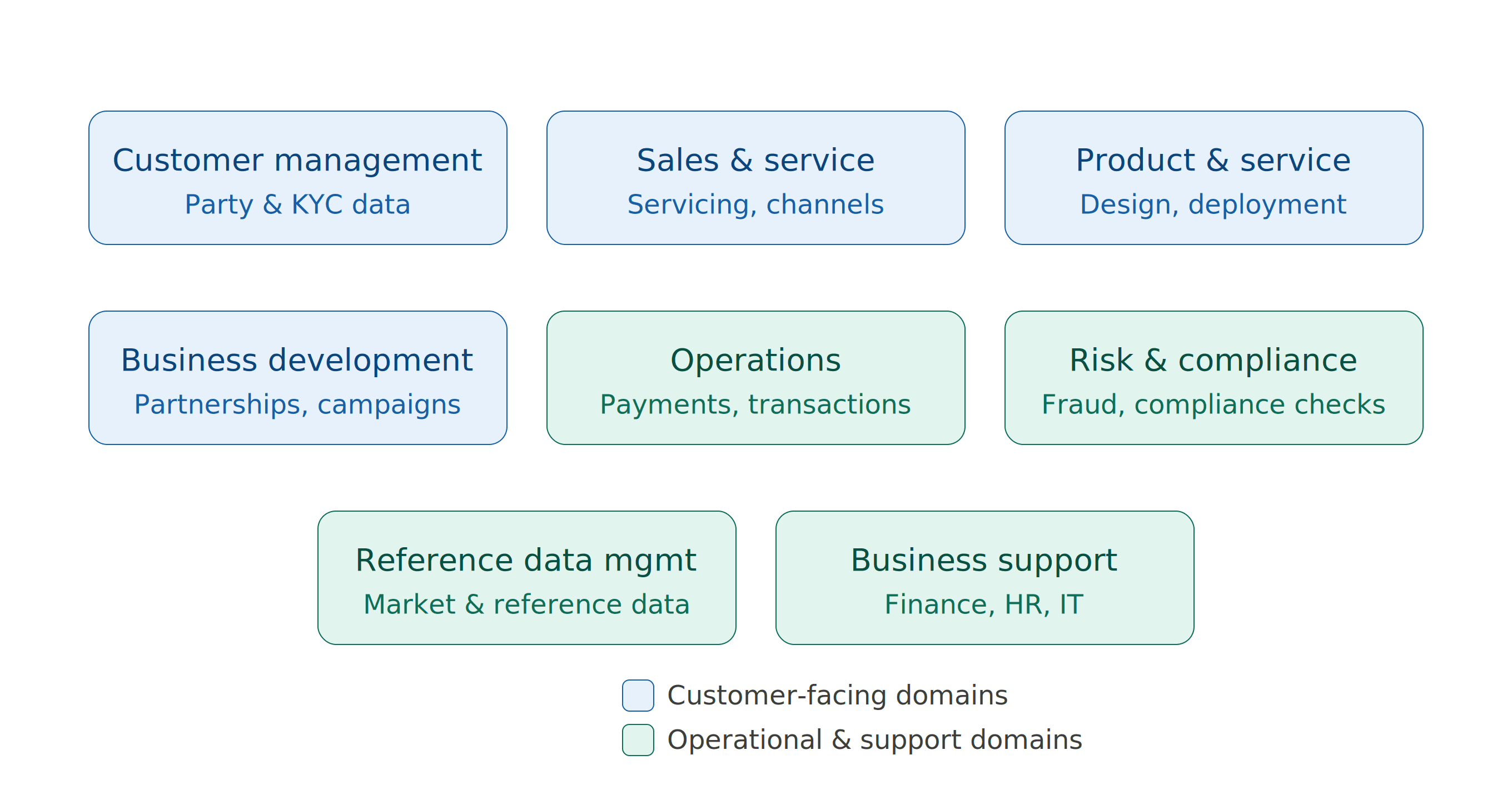Click the 'Payments, transactions' subtitle
This screenshot has height=800, width=1512.
coord(755,404)
